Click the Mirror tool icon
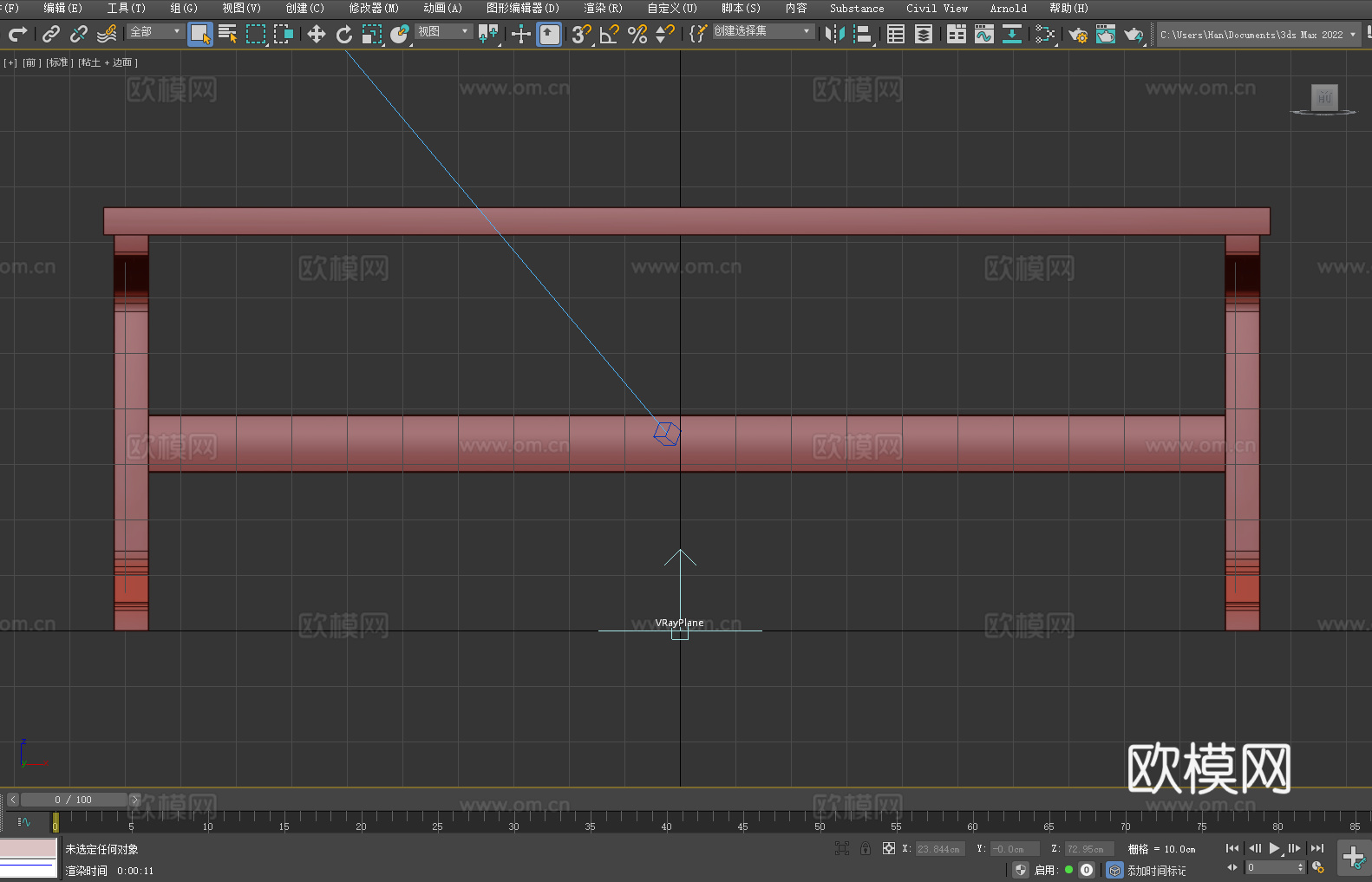Screen dimensions: 1372x882 pos(835,34)
